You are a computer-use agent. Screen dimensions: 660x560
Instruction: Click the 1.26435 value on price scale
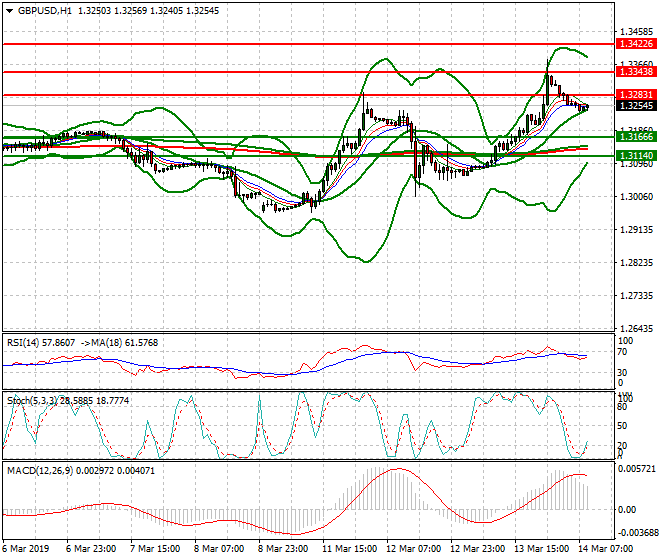(x=636, y=329)
